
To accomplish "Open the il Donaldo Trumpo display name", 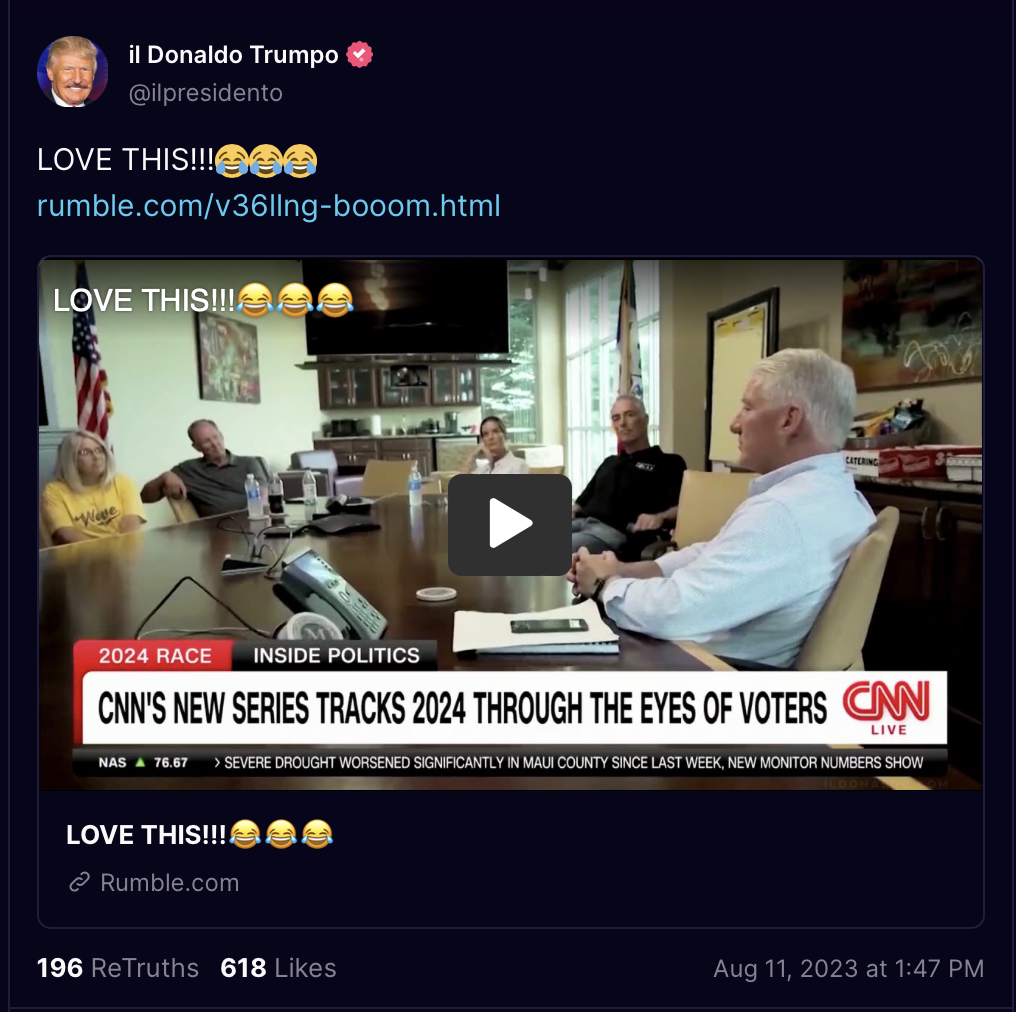I will coord(233,55).
